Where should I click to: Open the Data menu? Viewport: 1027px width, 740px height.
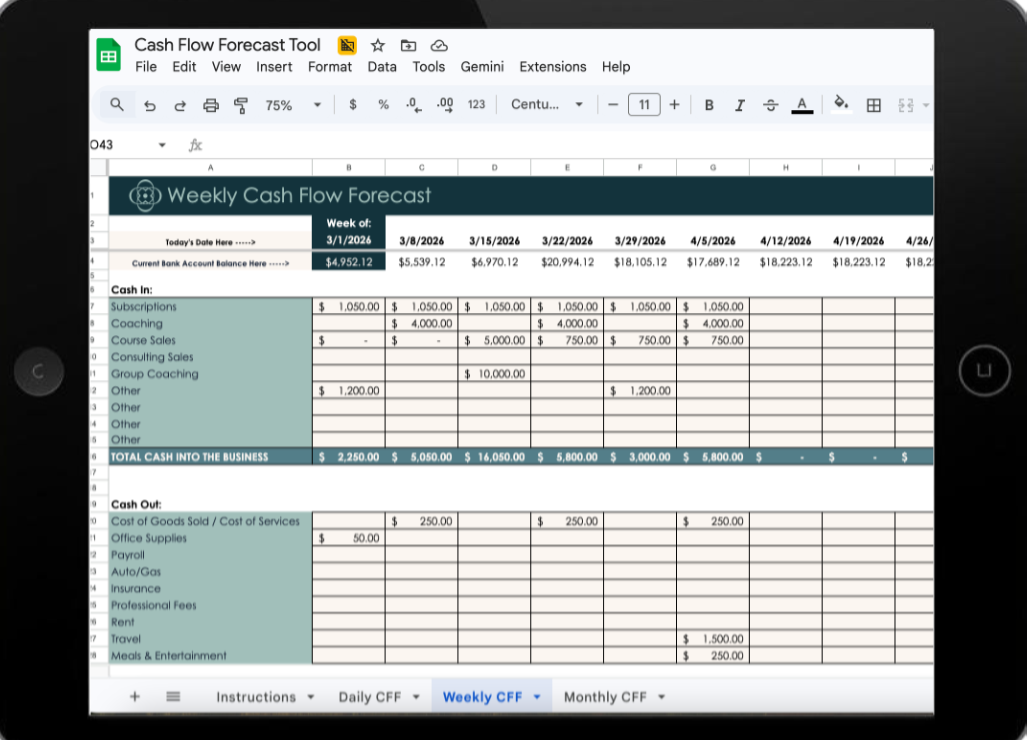coord(382,67)
